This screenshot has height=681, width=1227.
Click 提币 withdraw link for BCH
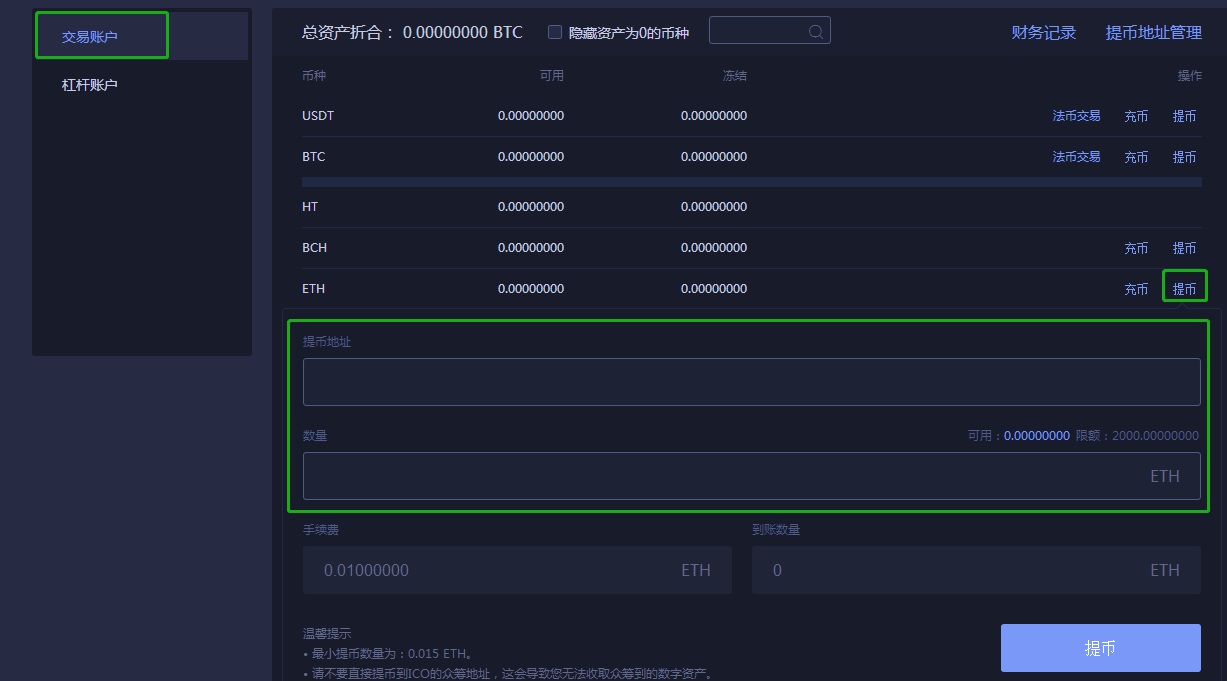[1184, 247]
